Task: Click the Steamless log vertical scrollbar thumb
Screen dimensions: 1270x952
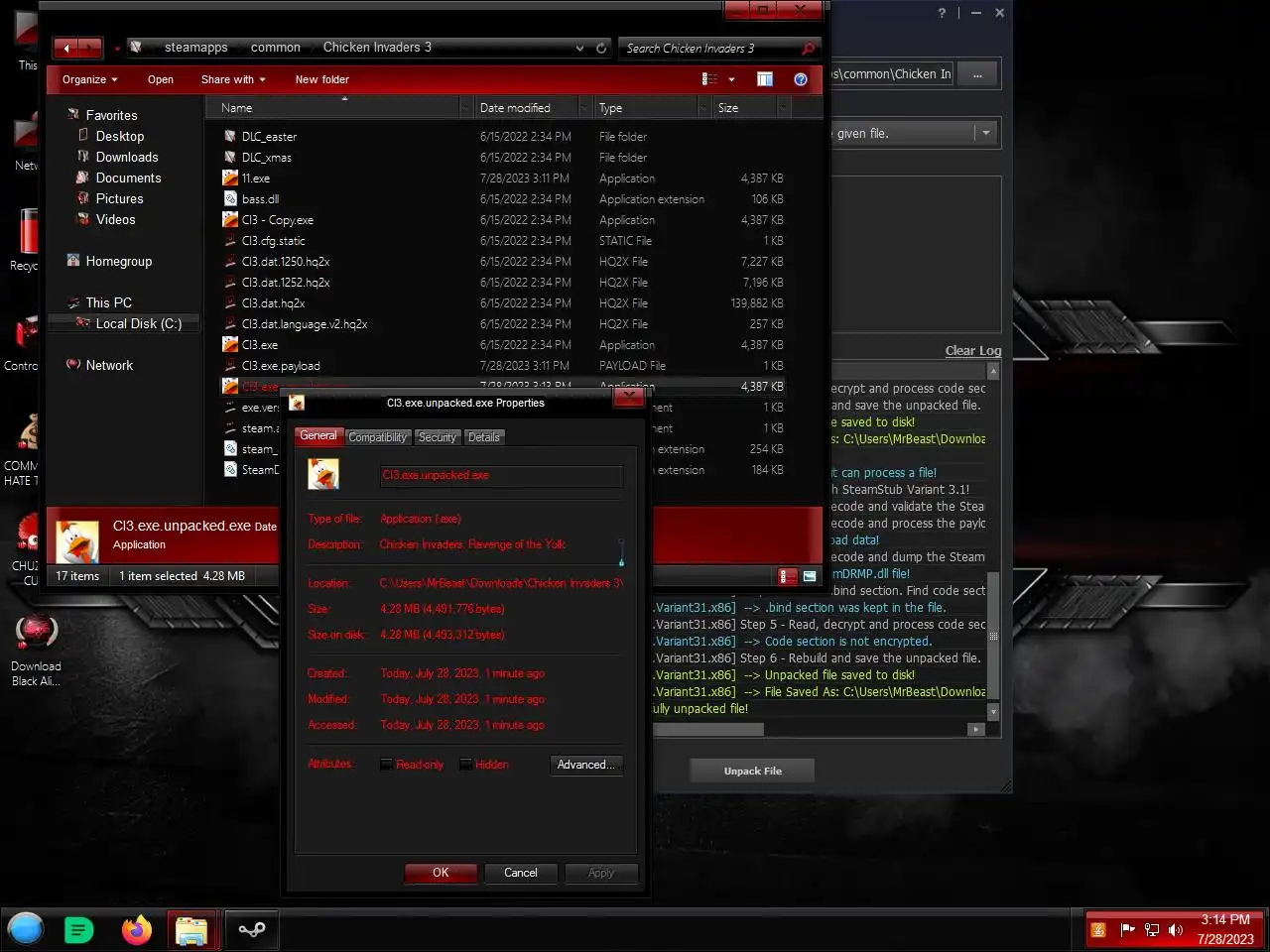Action: pyautogui.click(x=993, y=636)
